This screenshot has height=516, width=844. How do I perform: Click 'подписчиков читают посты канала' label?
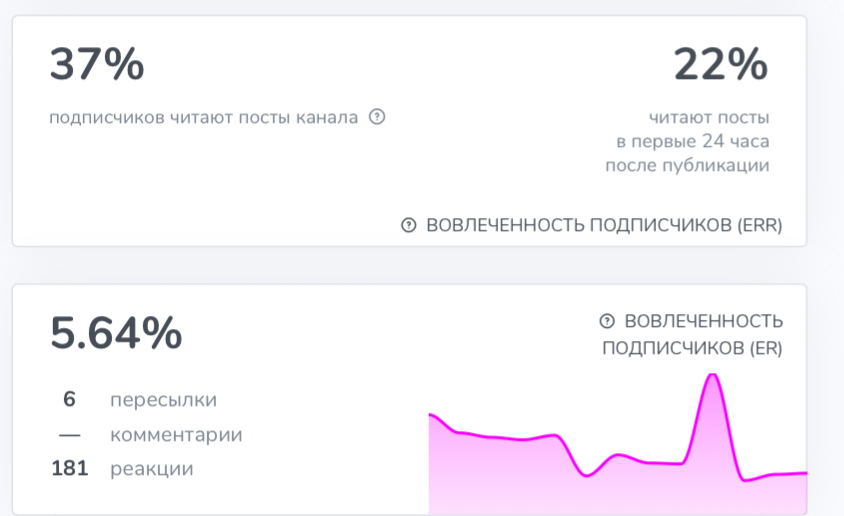pyautogui.click(x=203, y=117)
